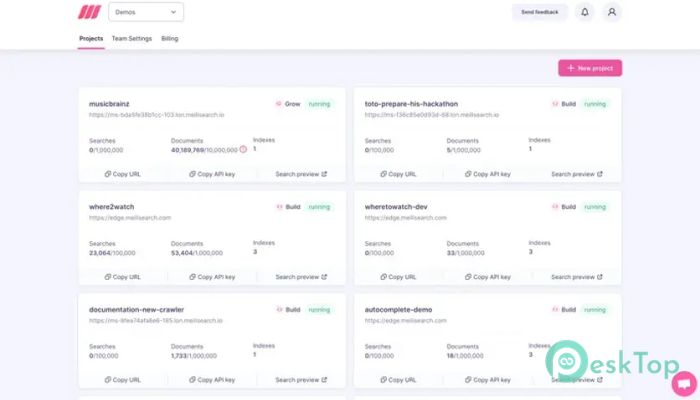Click the Build plan icon on autocomplete-demo

555,309
